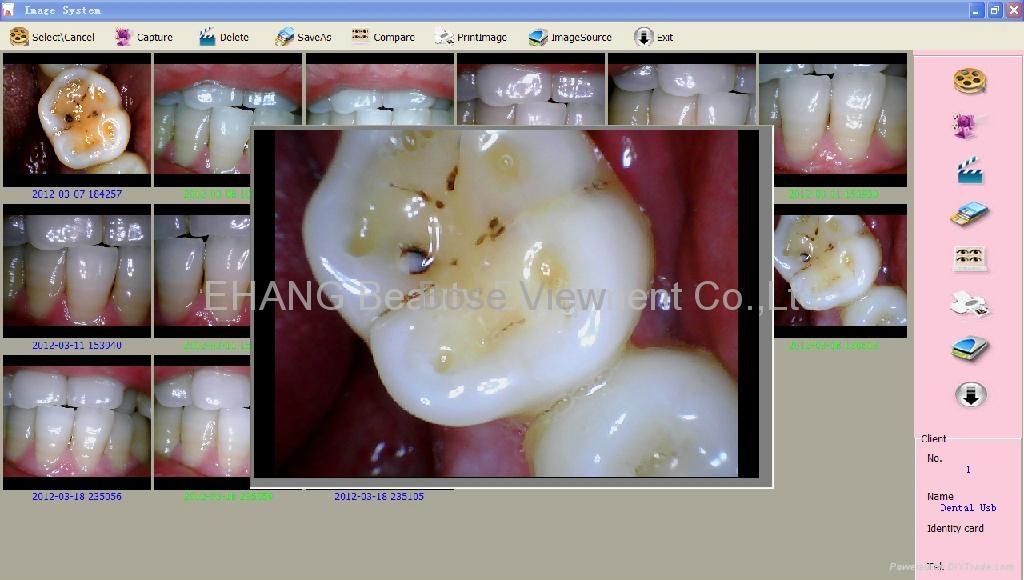This screenshot has width=1024, height=580.
Task: Click the client No. value "1"
Action: (x=968, y=470)
